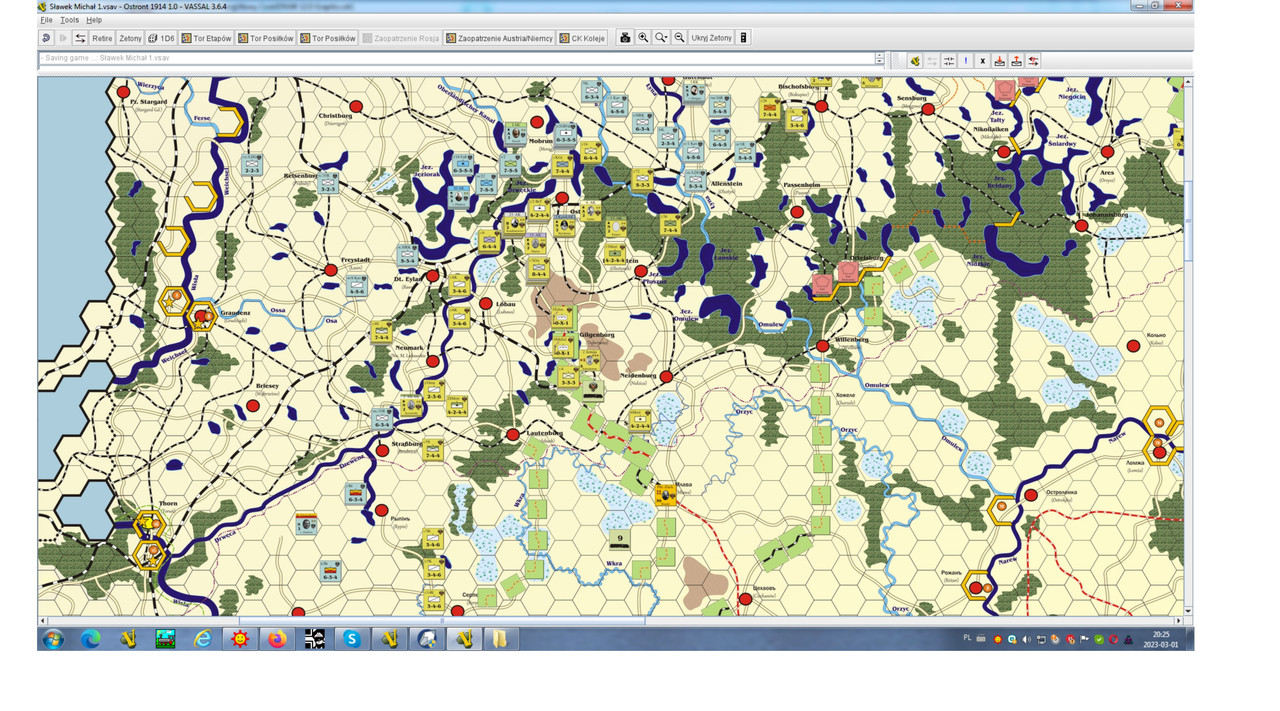The width and height of the screenshot is (1280, 711).
Task: Open the Help menu
Action: (x=94, y=20)
